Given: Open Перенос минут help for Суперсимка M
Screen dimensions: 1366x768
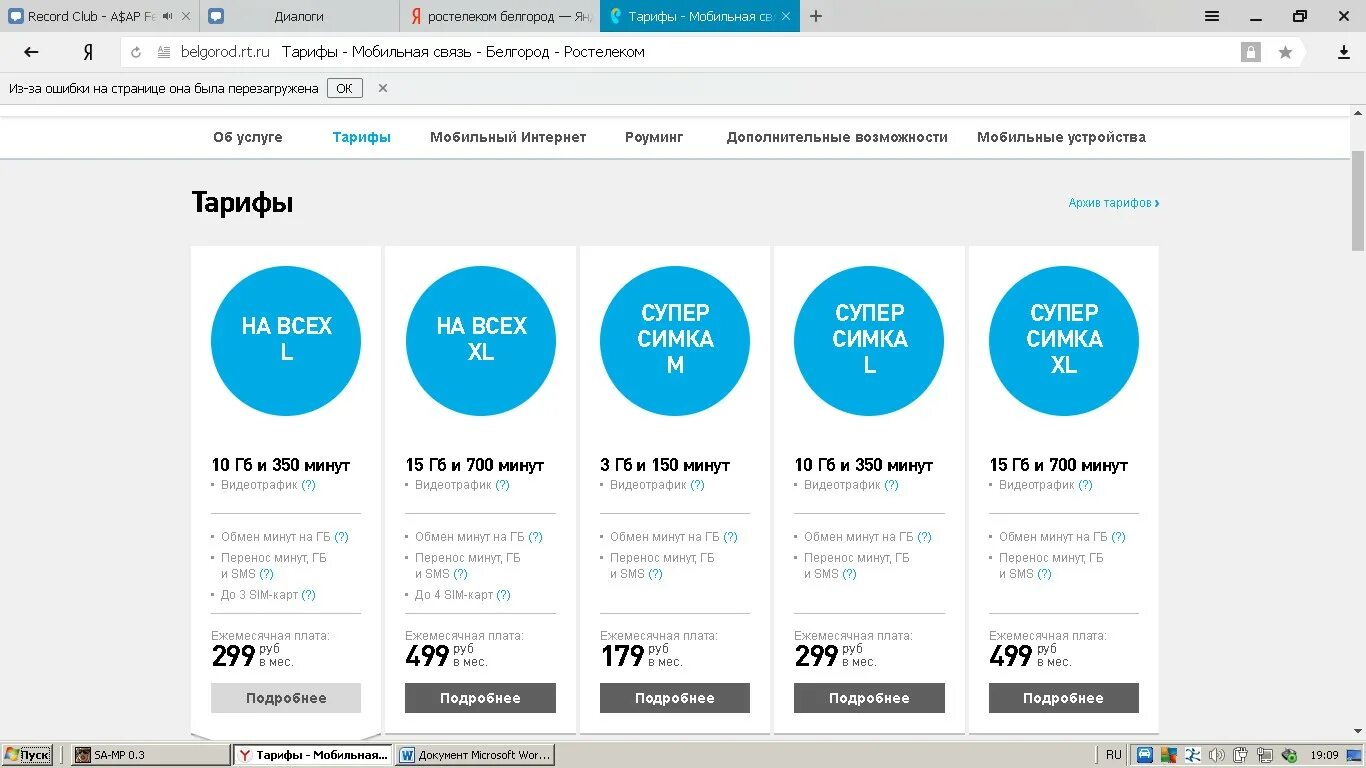Looking at the screenshot, I should click(x=655, y=574).
